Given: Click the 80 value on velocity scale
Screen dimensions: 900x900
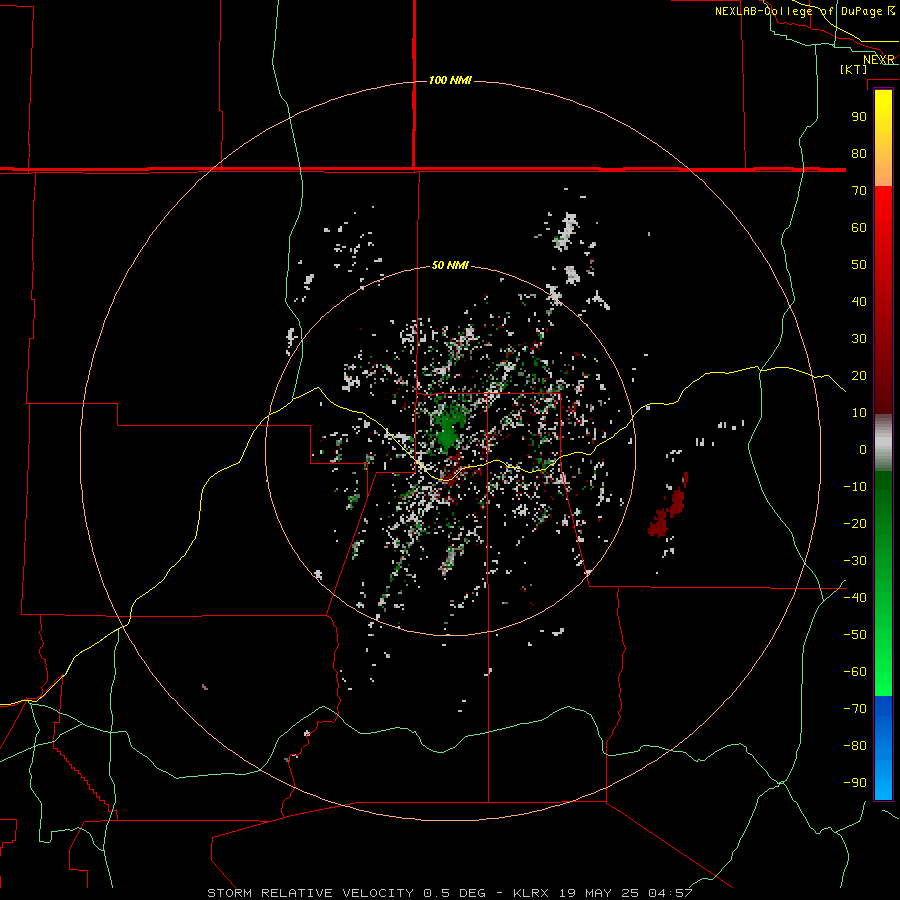Looking at the screenshot, I should 859,153.
